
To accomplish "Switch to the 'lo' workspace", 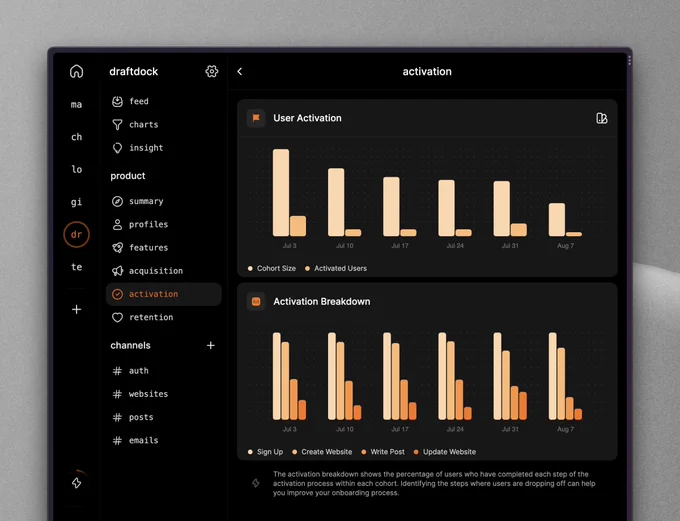I will click(76, 169).
